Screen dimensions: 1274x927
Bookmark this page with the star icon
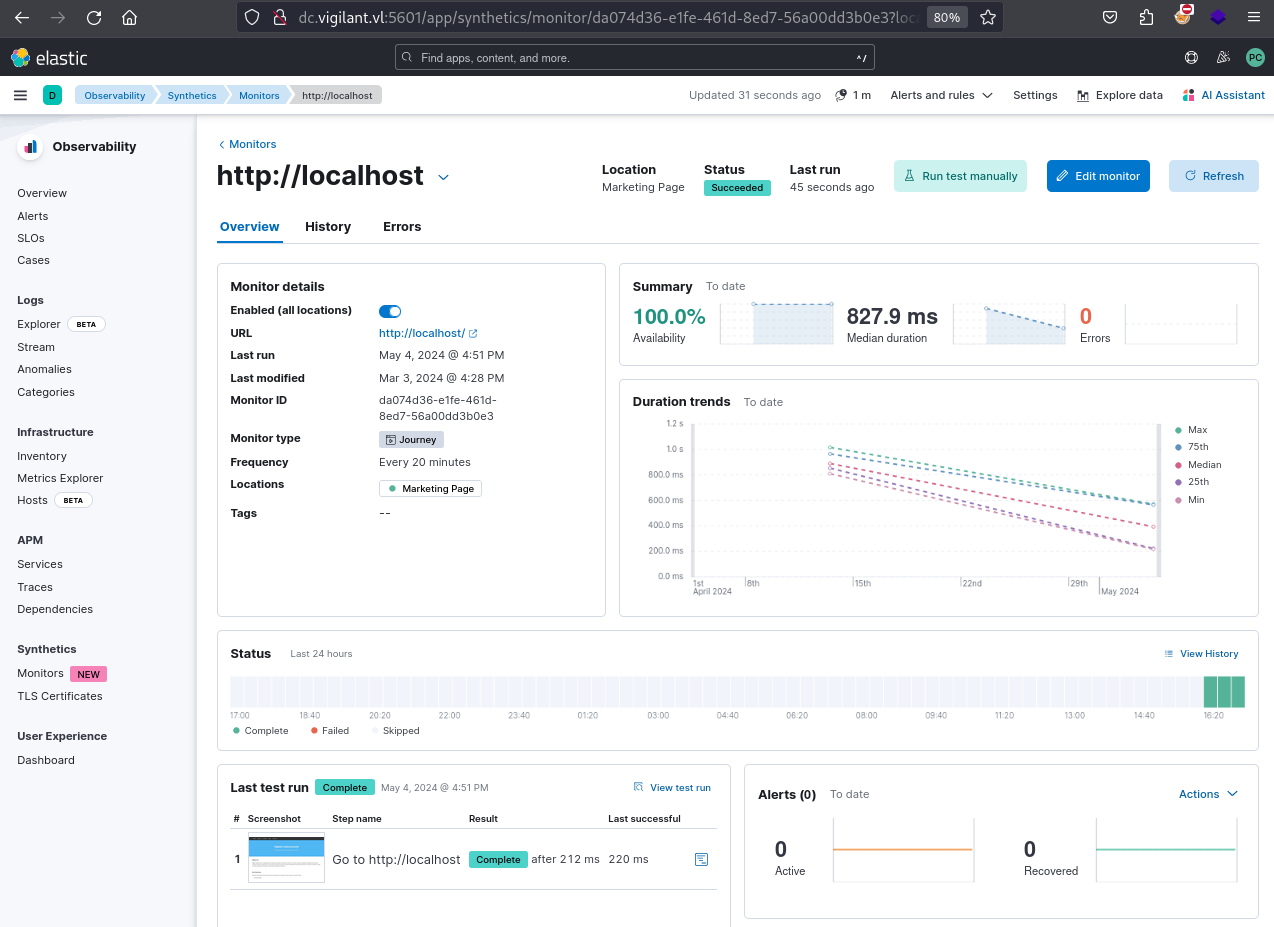[x=988, y=17]
